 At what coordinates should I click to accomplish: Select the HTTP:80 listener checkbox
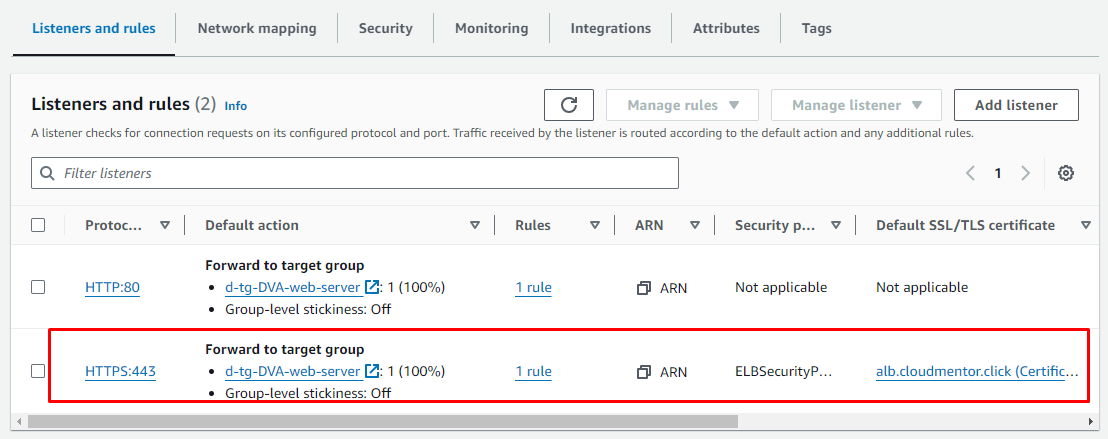pos(38,287)
